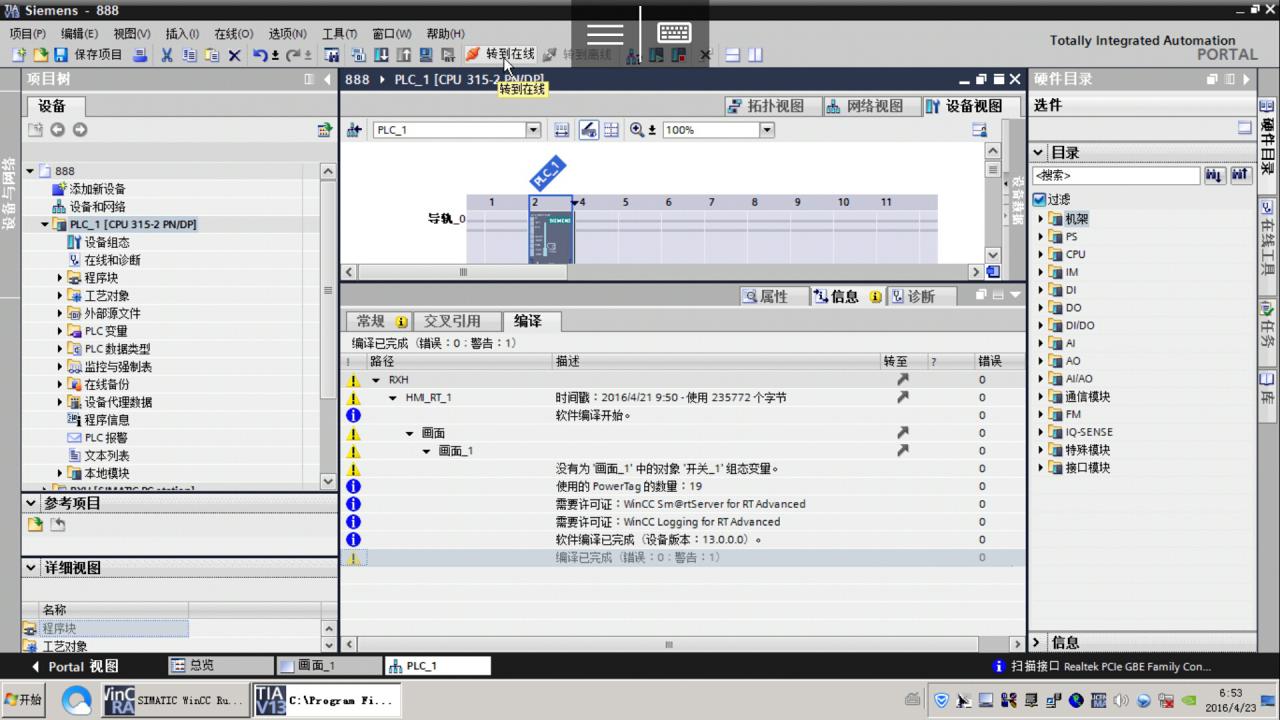This screenshot has width=1280, height=720.
Task: Expand the 程序块 tree node
Action: (59, 278)
